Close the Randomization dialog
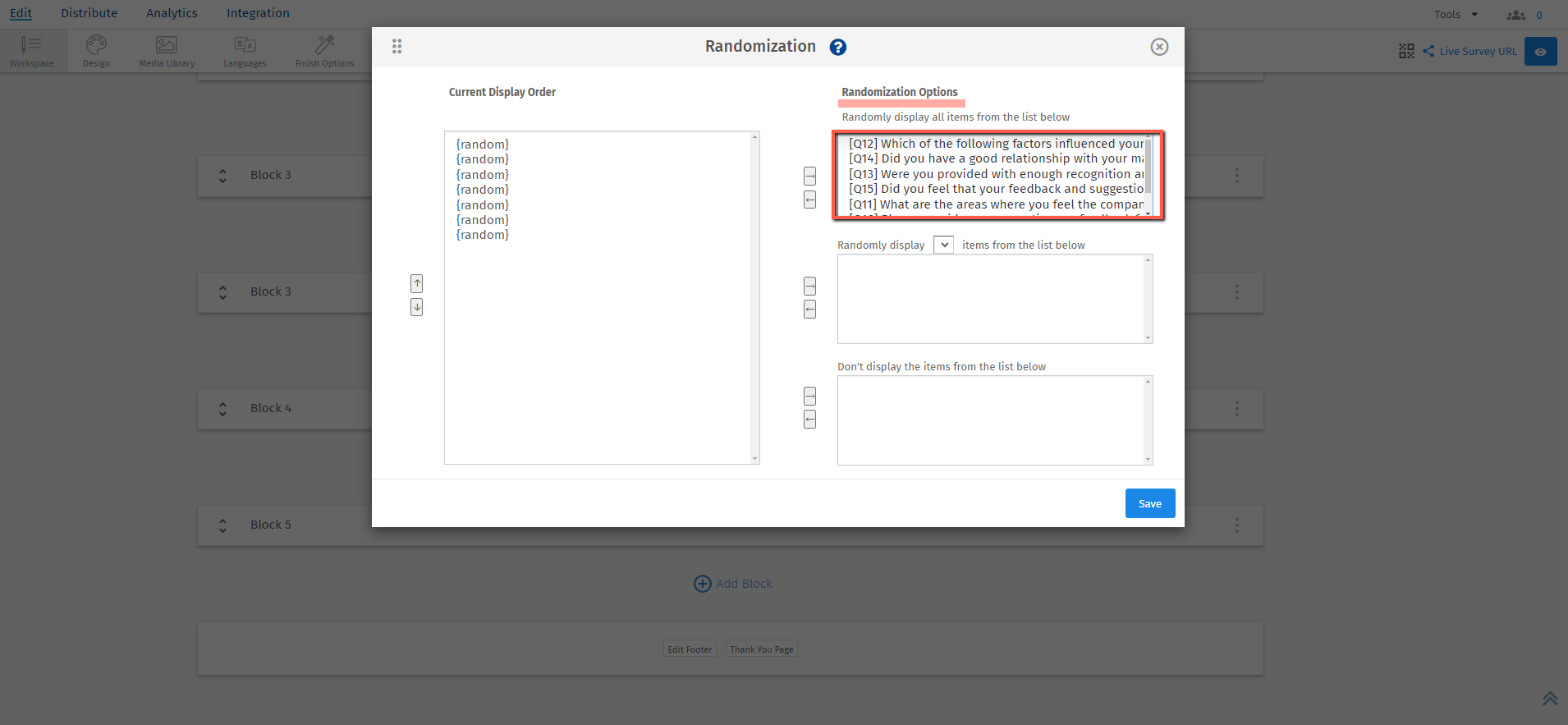This screenshot has height=725, width=1568. point(1159,47)
